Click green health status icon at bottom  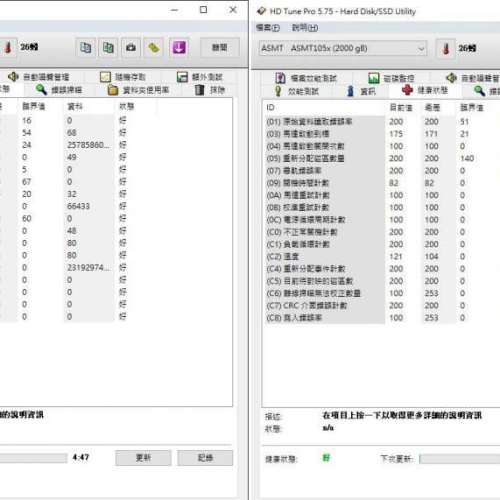point(326,458)
